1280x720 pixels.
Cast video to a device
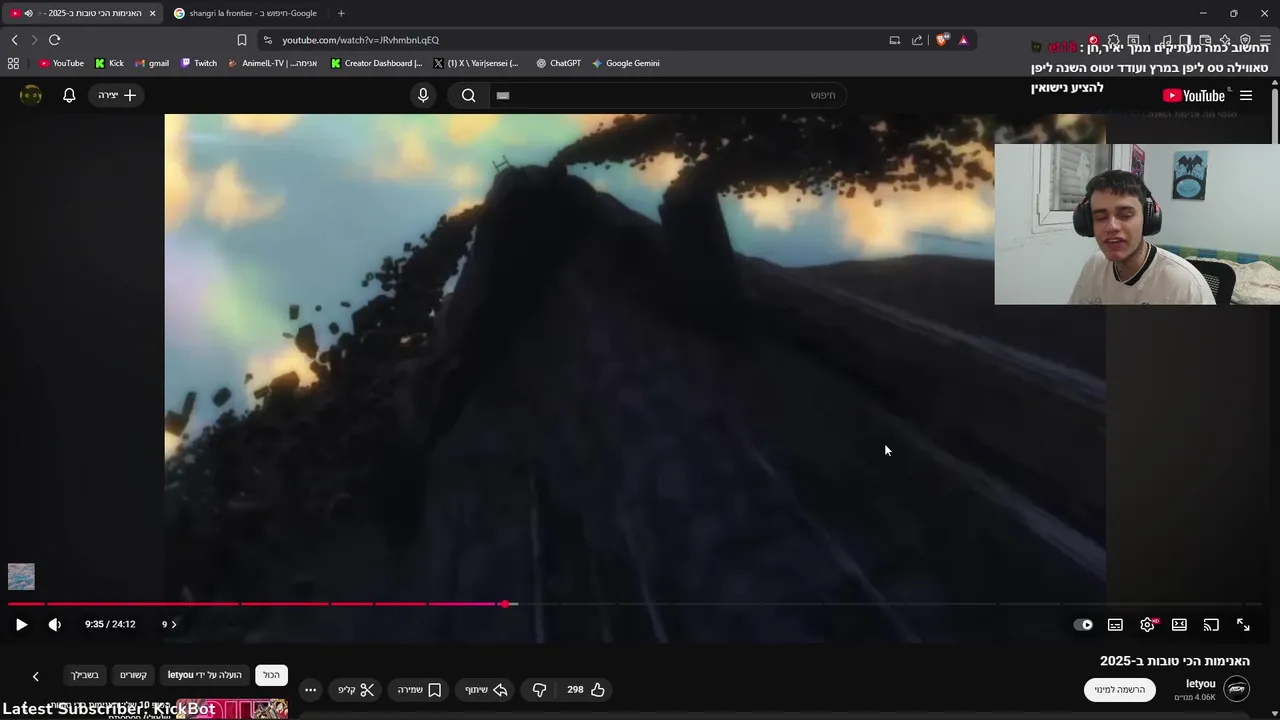coord(1211,624)
